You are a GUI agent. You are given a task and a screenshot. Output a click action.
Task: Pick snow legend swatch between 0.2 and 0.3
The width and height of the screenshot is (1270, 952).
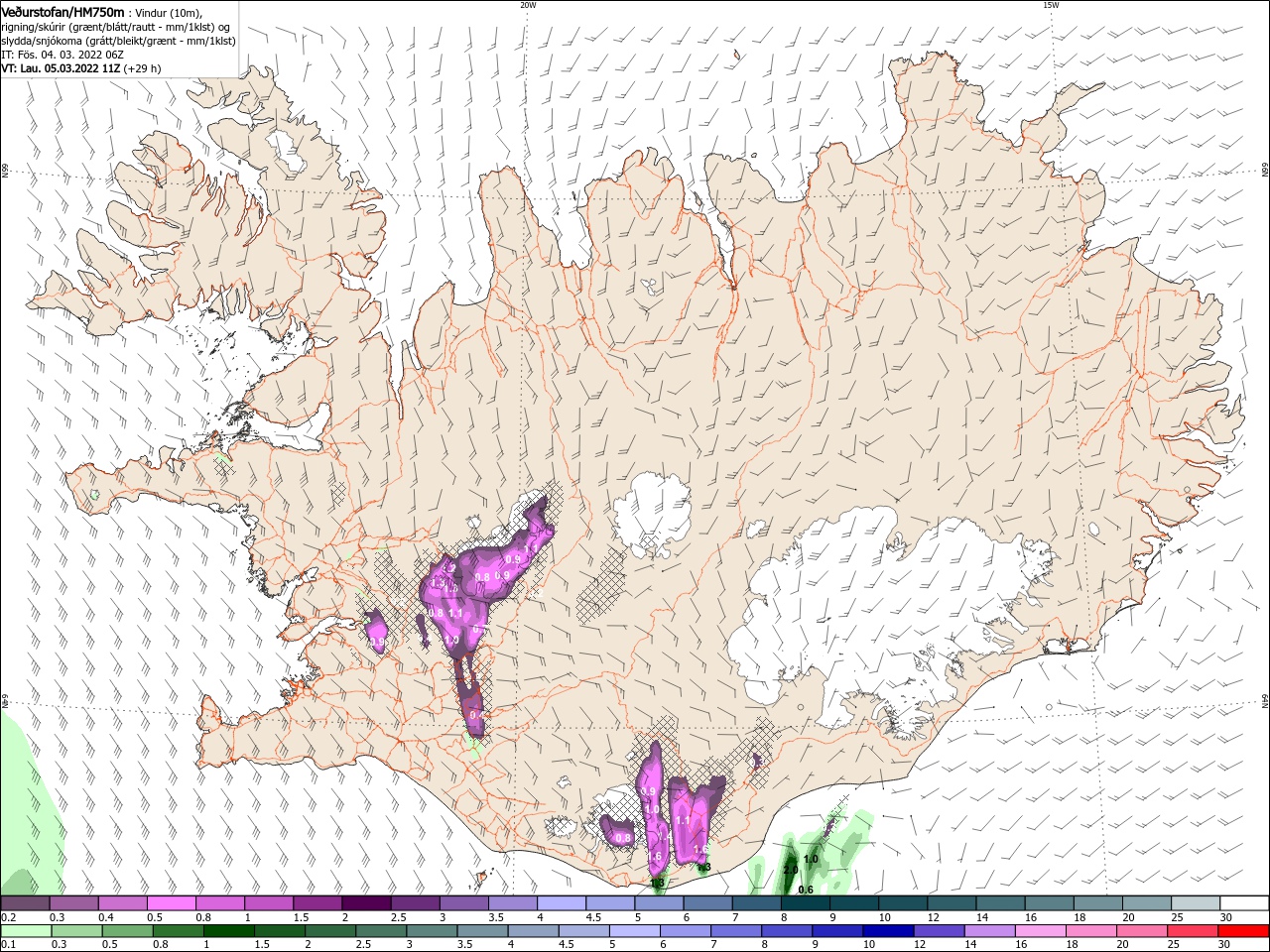coord(25,903)
